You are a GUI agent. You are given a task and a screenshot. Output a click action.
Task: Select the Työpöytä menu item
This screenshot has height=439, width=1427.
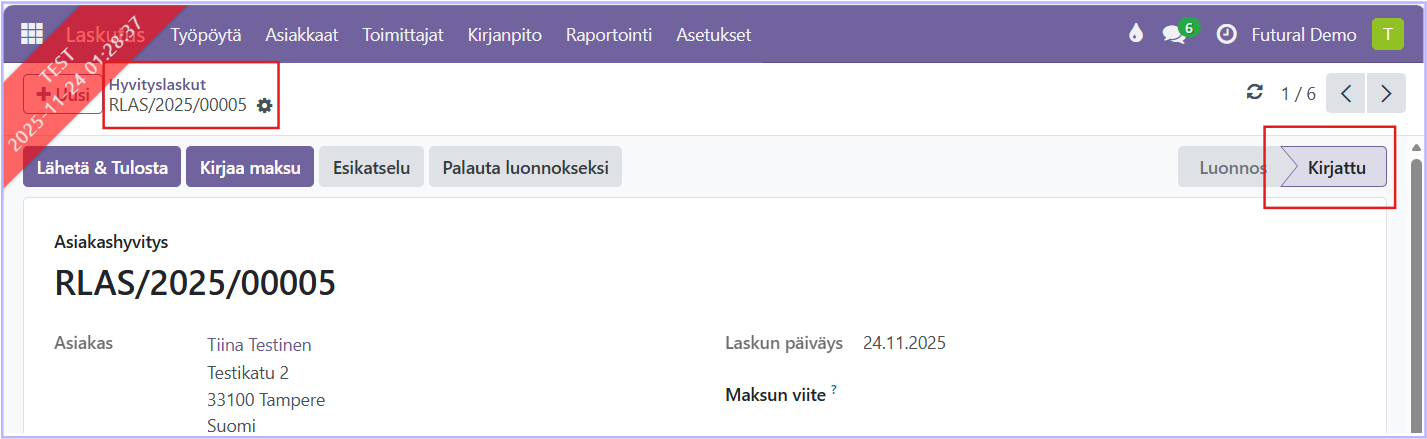click(206, 35)
